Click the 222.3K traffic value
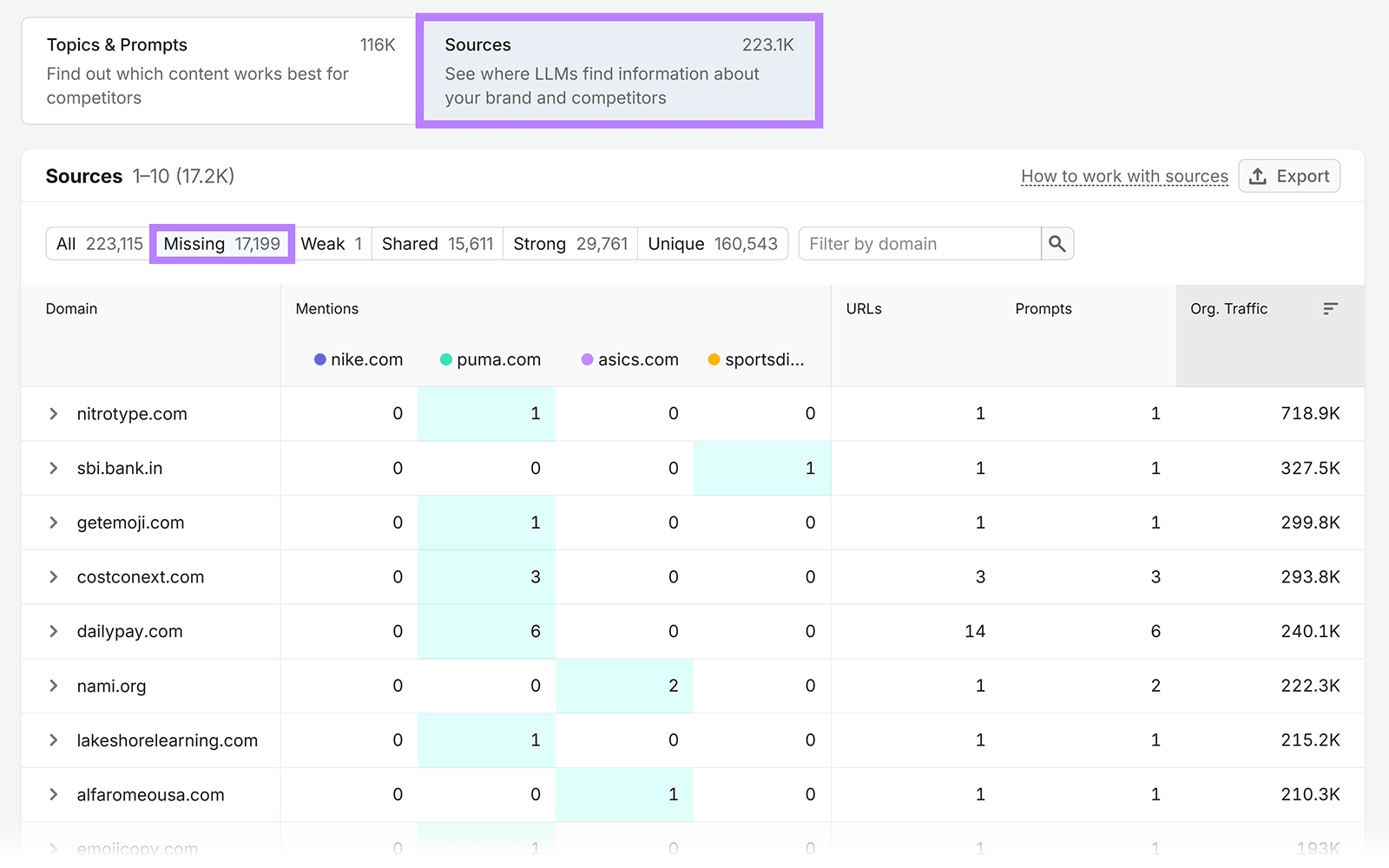1389x868 pixels. (1310, 686)
